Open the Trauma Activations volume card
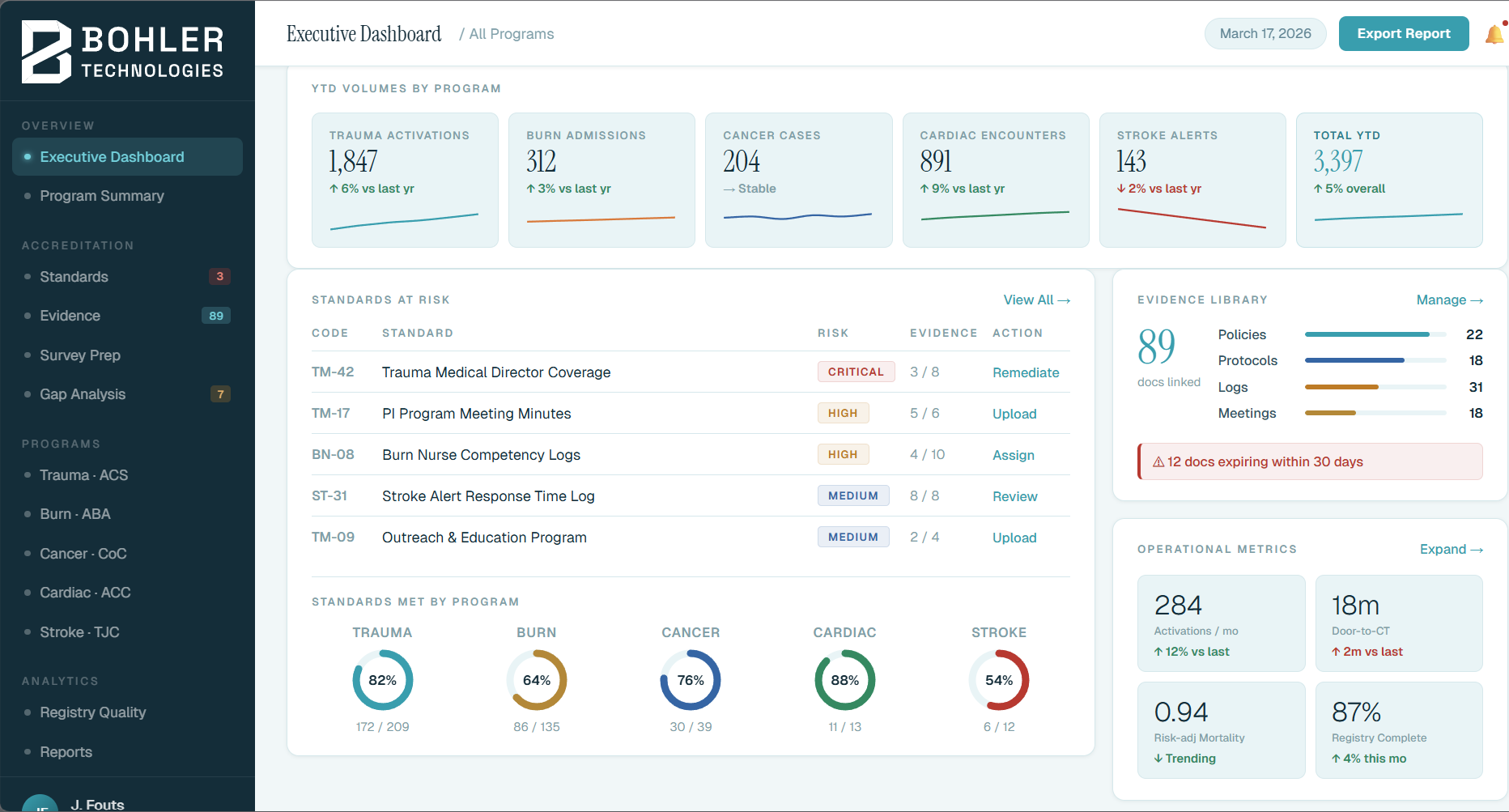 click(x=405, y=180)
